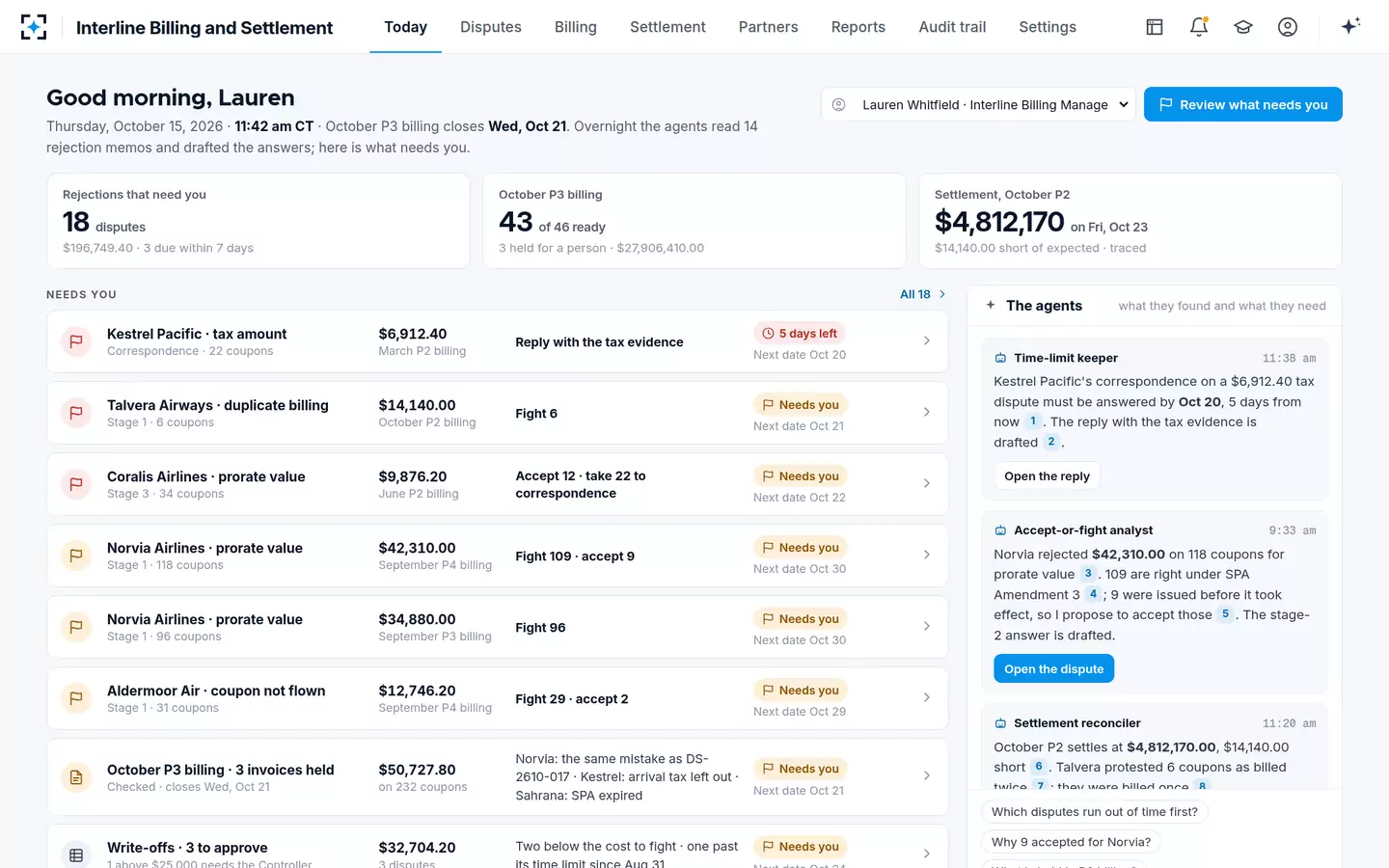Screen dimensions: 1389x868
Task: Click the flag icon on Talvera Airways row
Action: point(76,413)
